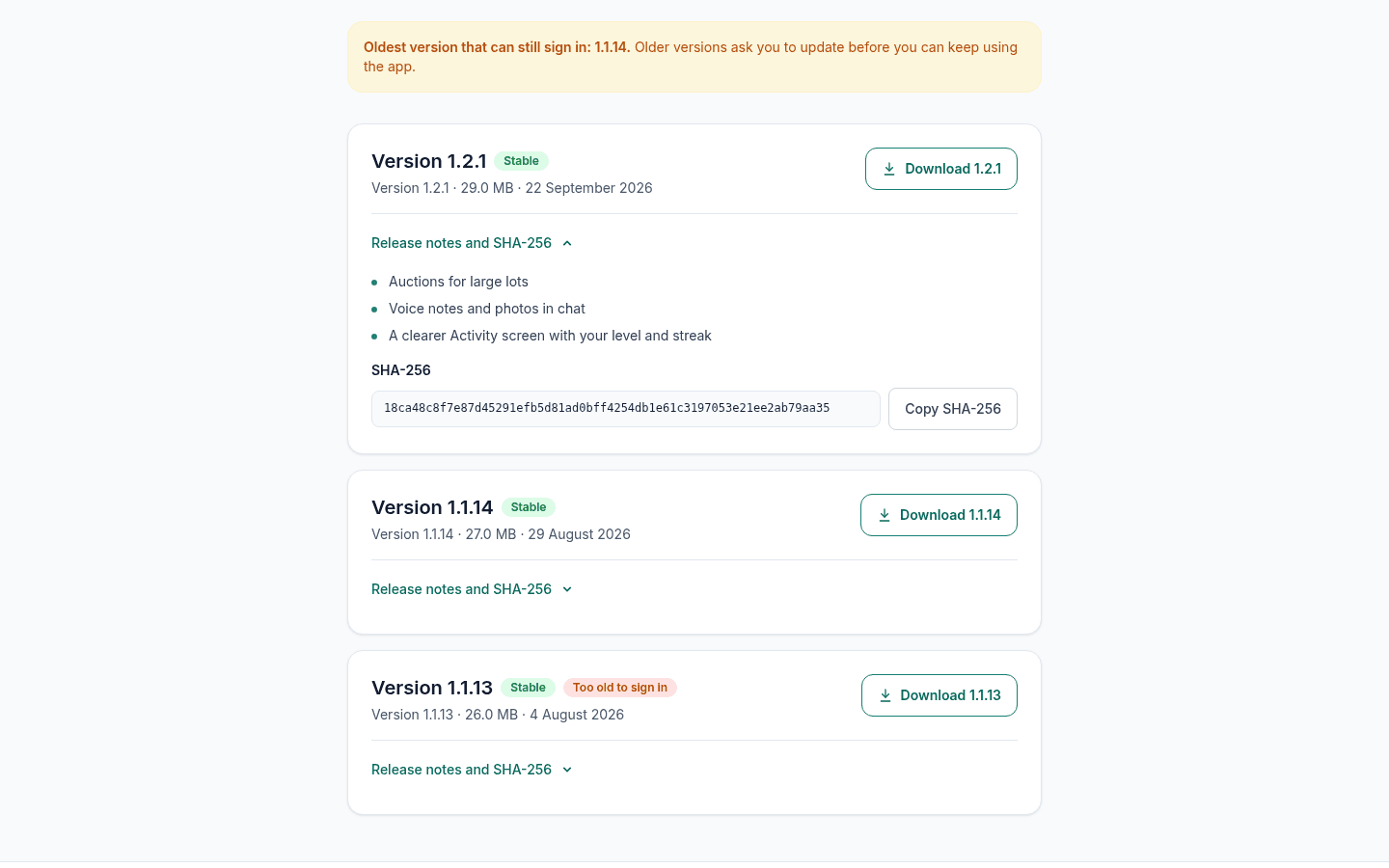Click the 'Version 1.2.1' heading
Viewport: 1389px width, 868px height.
pyautogui.click(x=429, y=161)
